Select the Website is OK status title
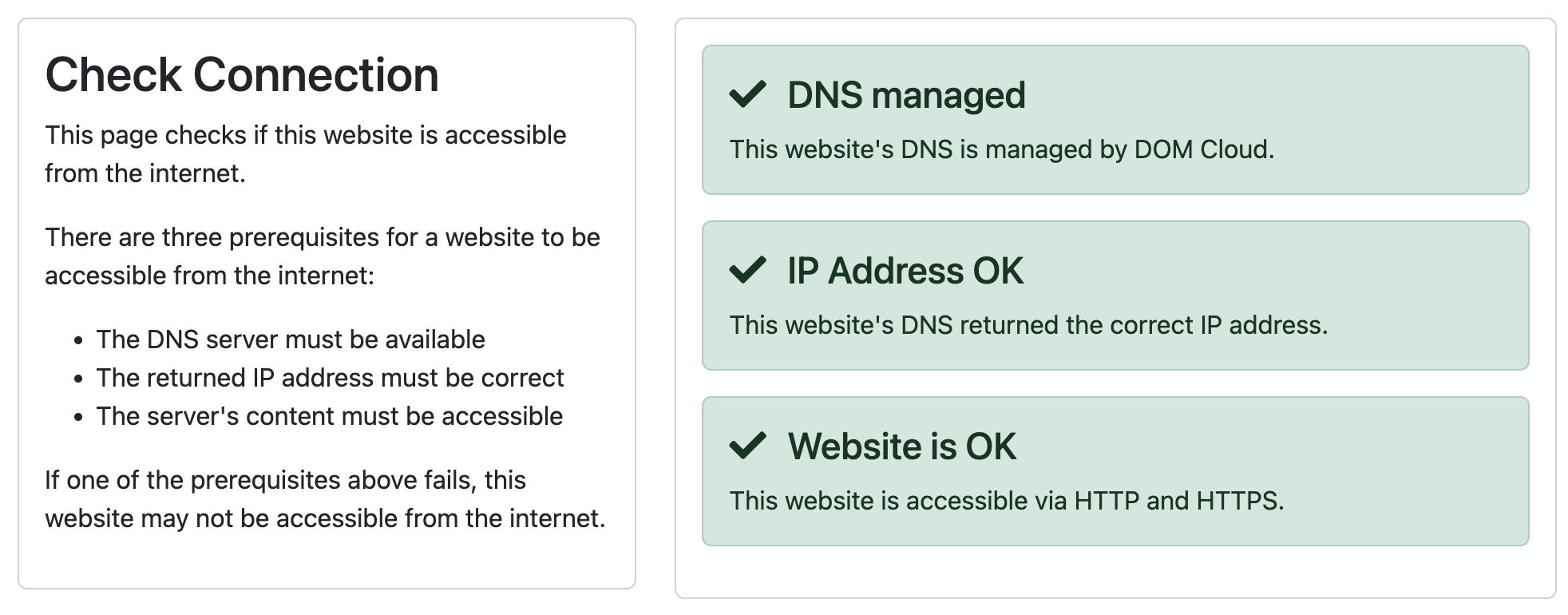Screen dimensions: 1568x615 [902, 446]
